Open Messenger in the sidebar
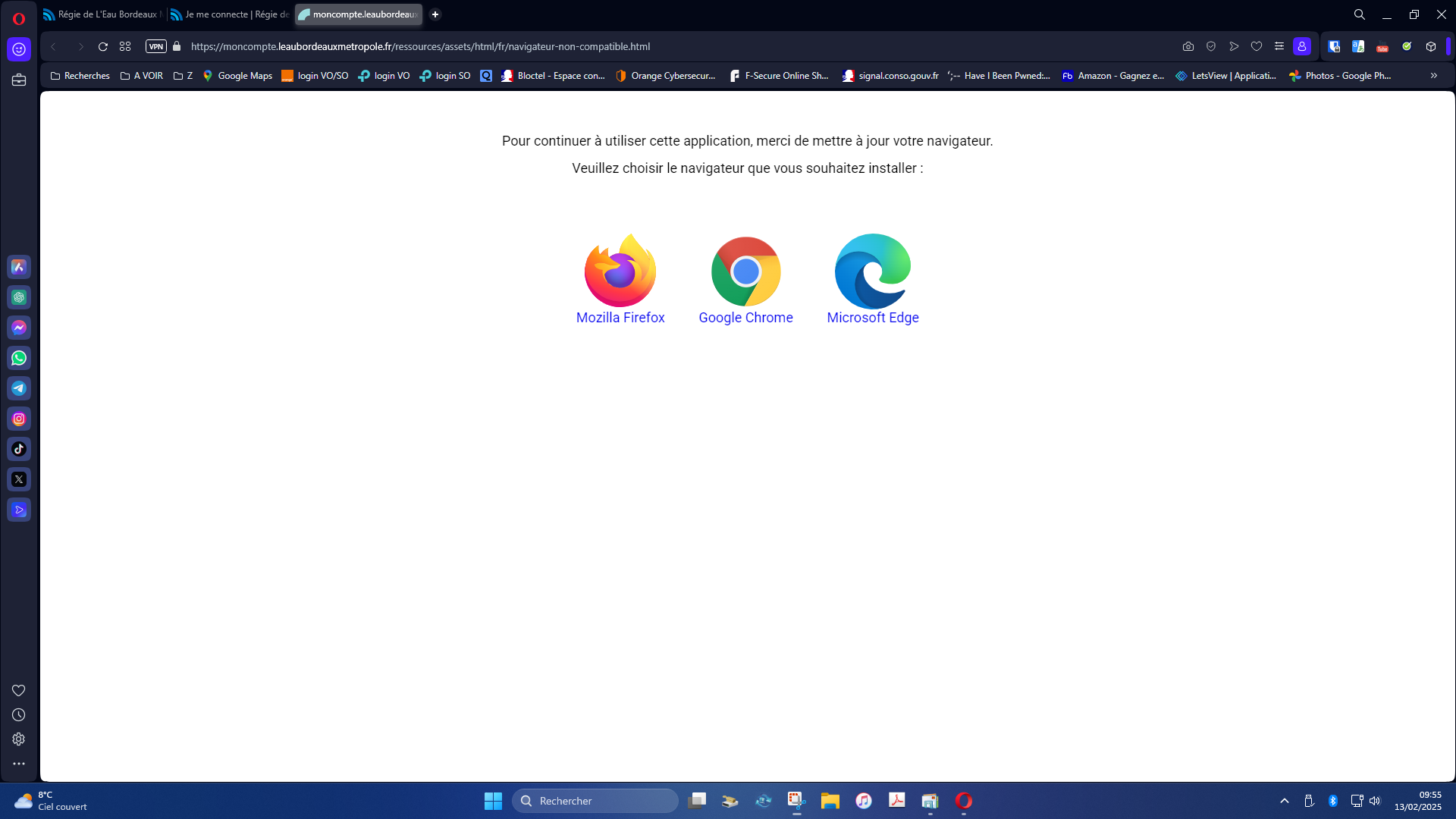 tap(19, 328)
